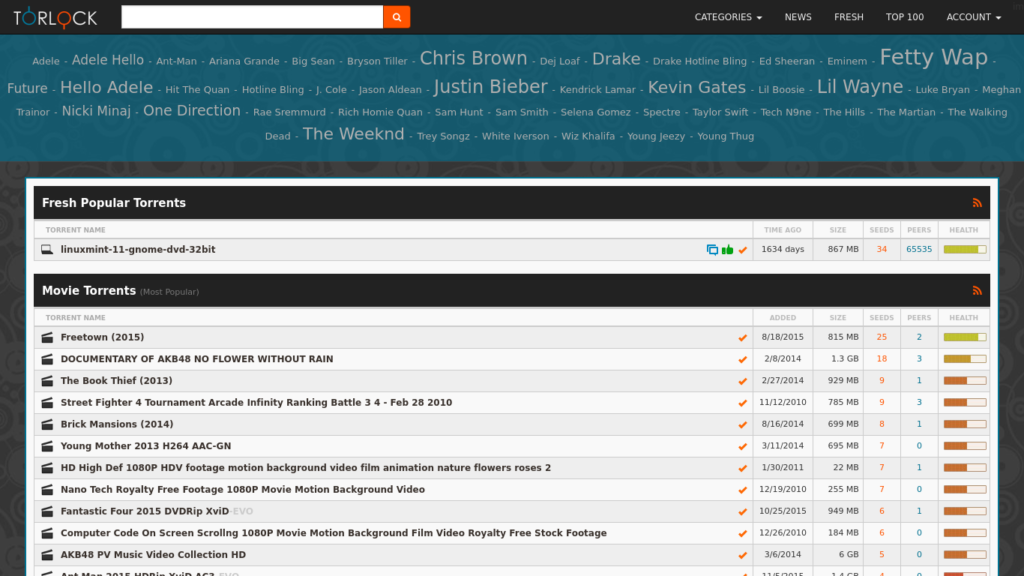Open the CATEGORIES dropdown
This screenshot has height=576, width=1024.
click(728, 17)
